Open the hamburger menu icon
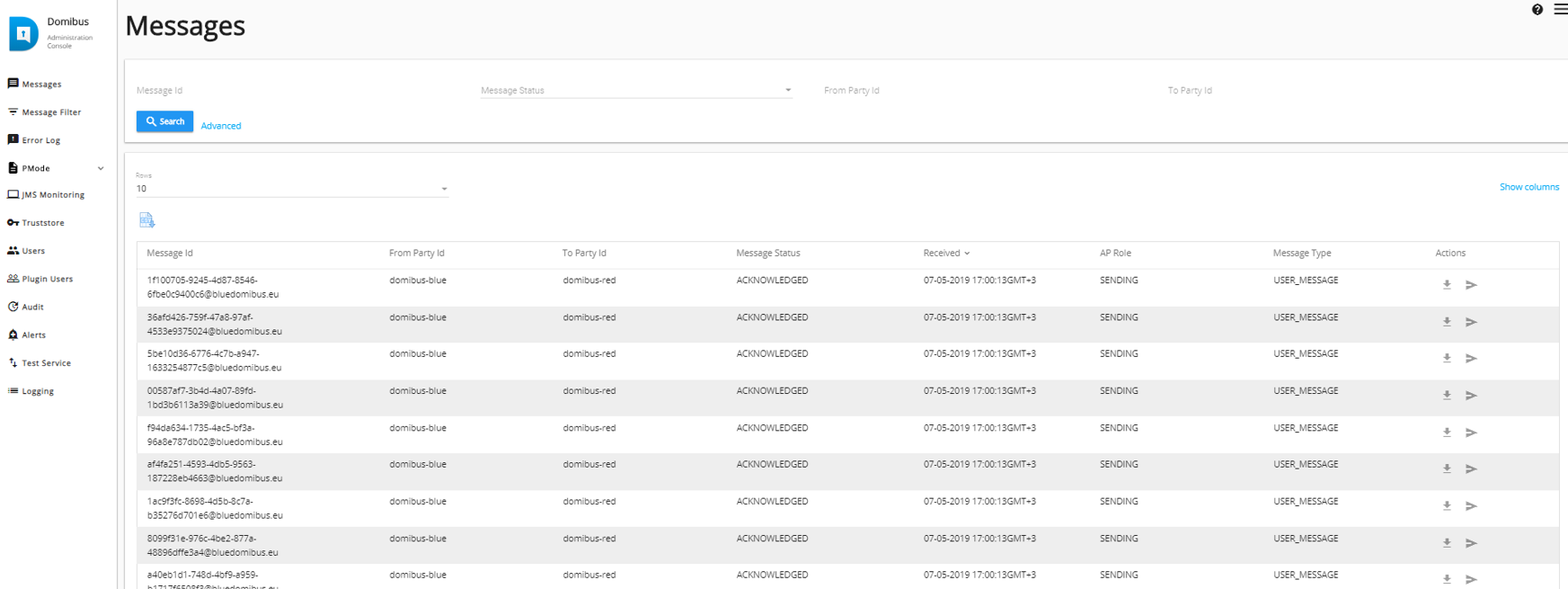Screen dimensions: 1568x589 pos(1560,9)
